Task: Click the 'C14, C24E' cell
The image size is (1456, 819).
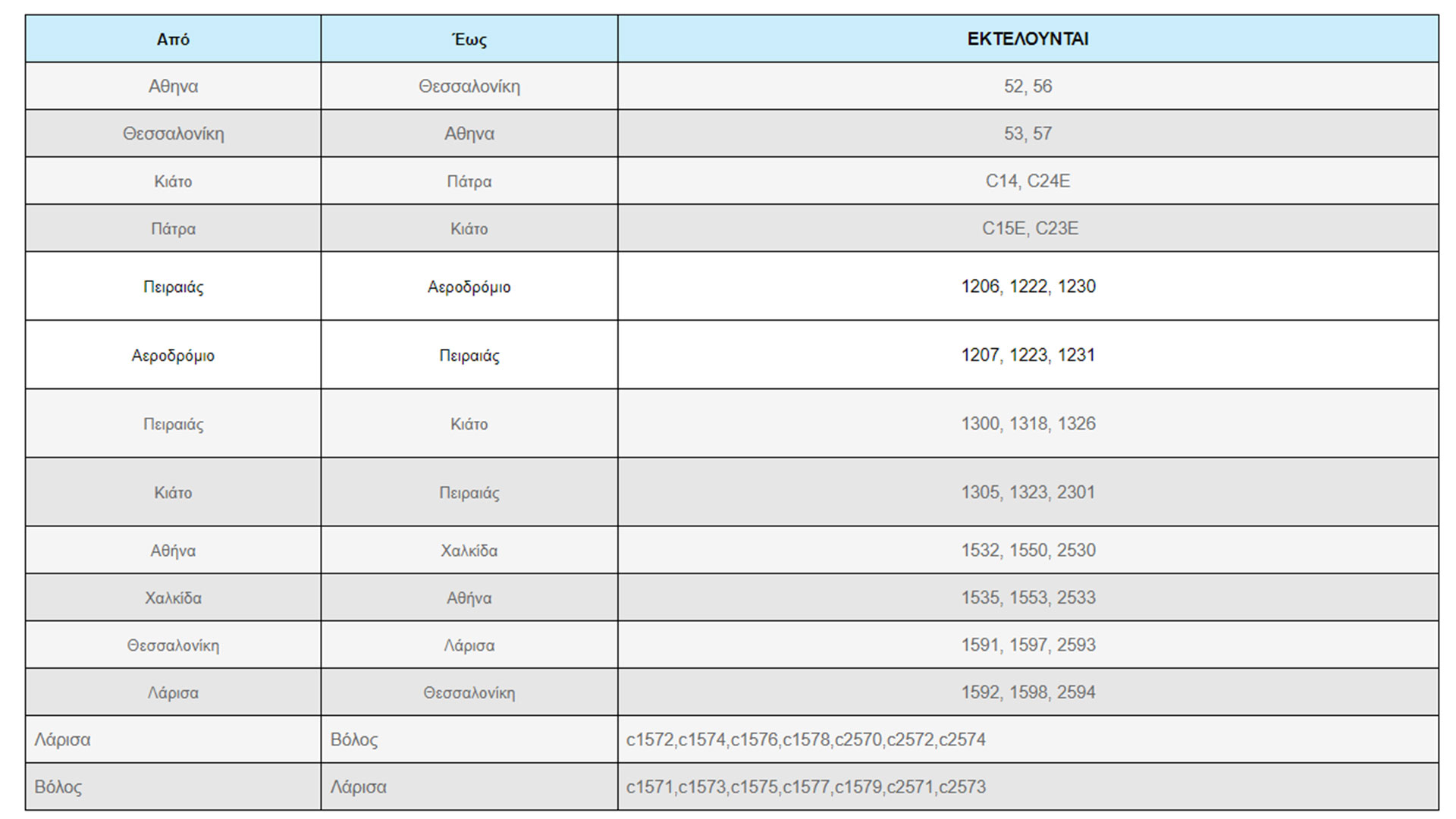Action: [1028, 181]
